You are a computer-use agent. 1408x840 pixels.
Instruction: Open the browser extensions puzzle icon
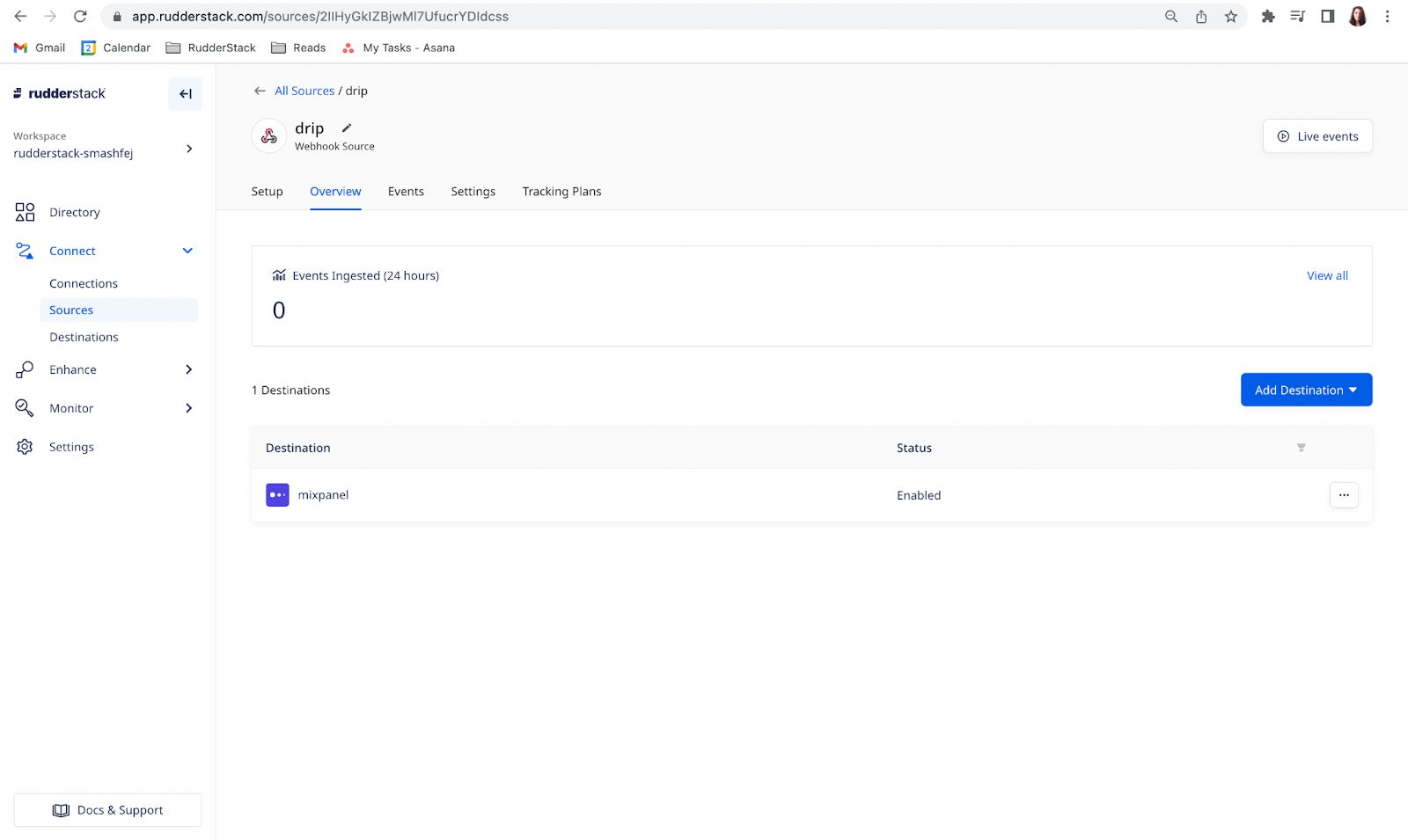coord(1268,16)
